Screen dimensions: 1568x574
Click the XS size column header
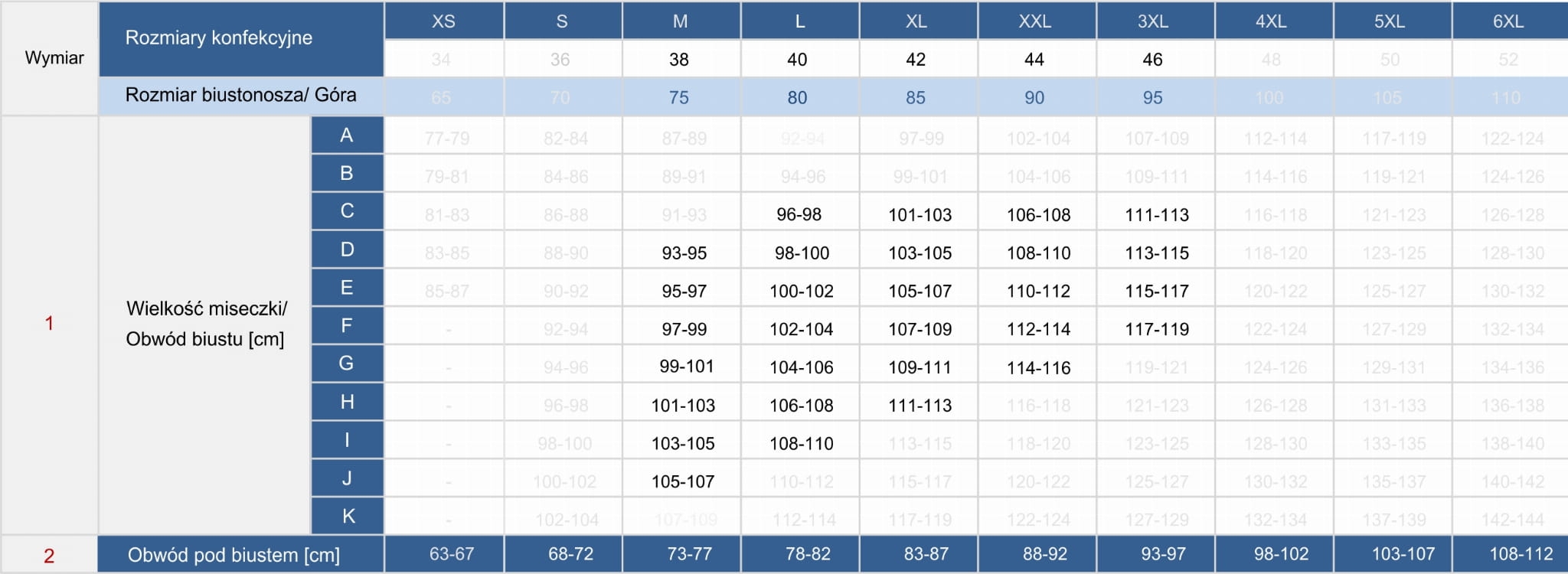coord(443,21)
